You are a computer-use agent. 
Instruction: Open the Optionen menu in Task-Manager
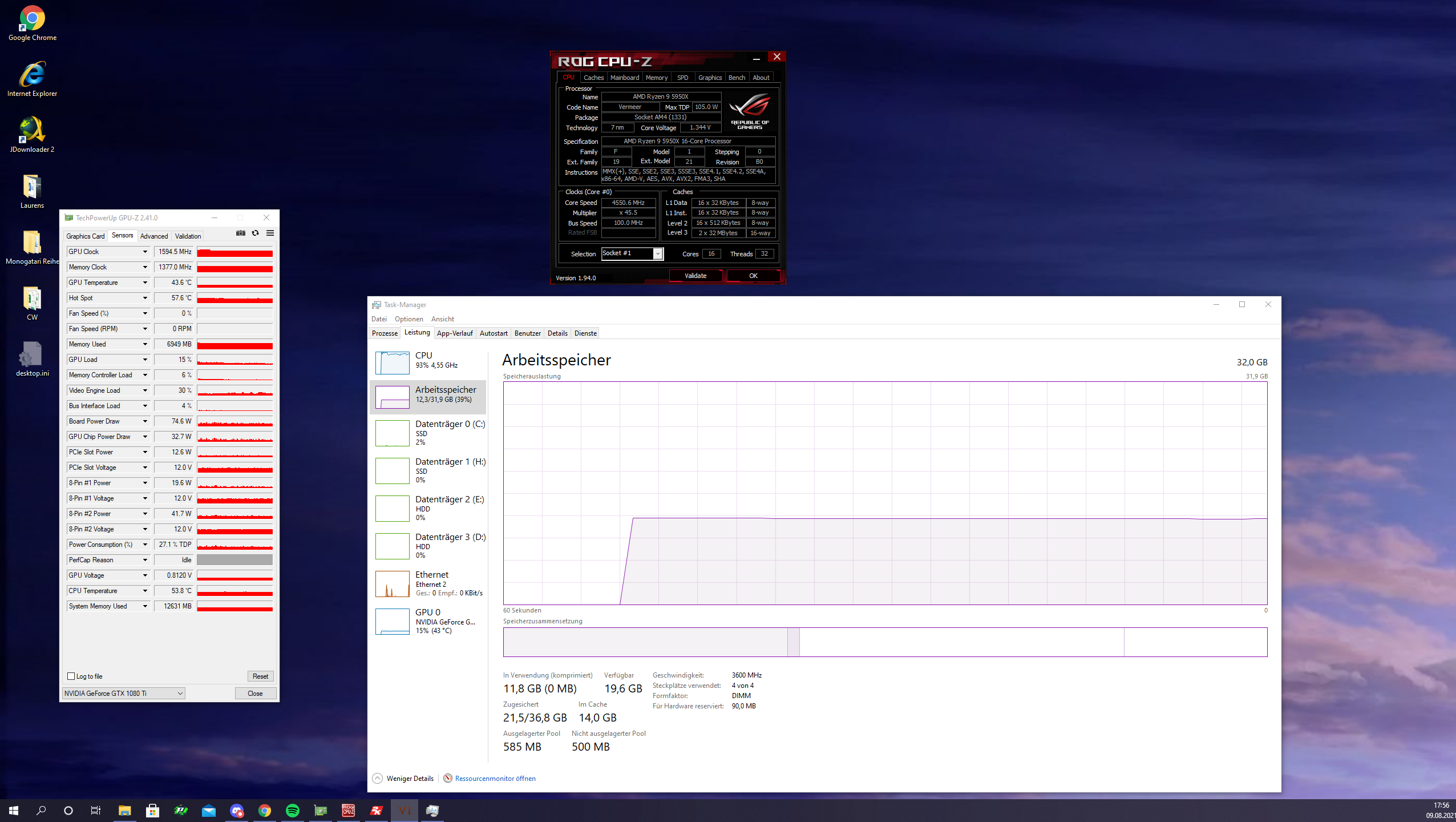[409, 319]
